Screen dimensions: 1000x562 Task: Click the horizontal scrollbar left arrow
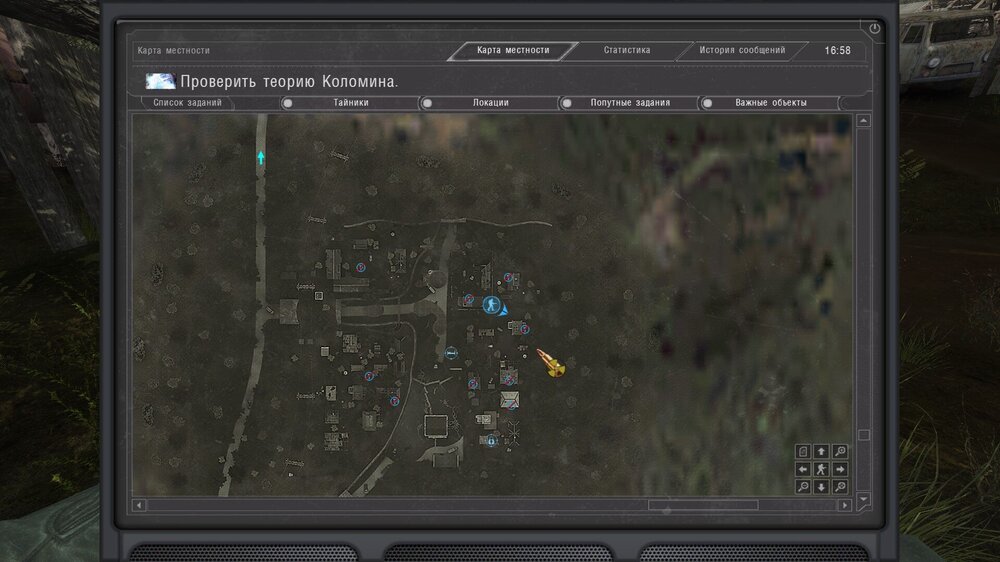point(139,505)
